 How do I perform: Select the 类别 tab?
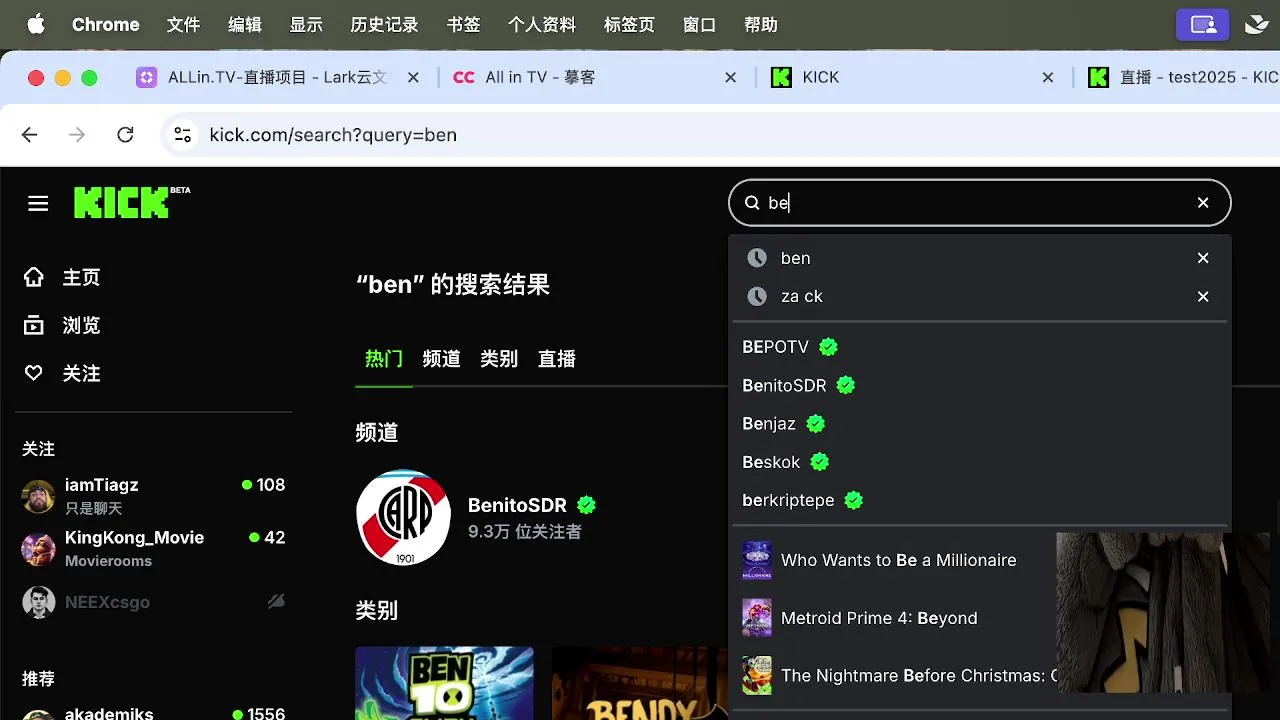tap(499, 359)
